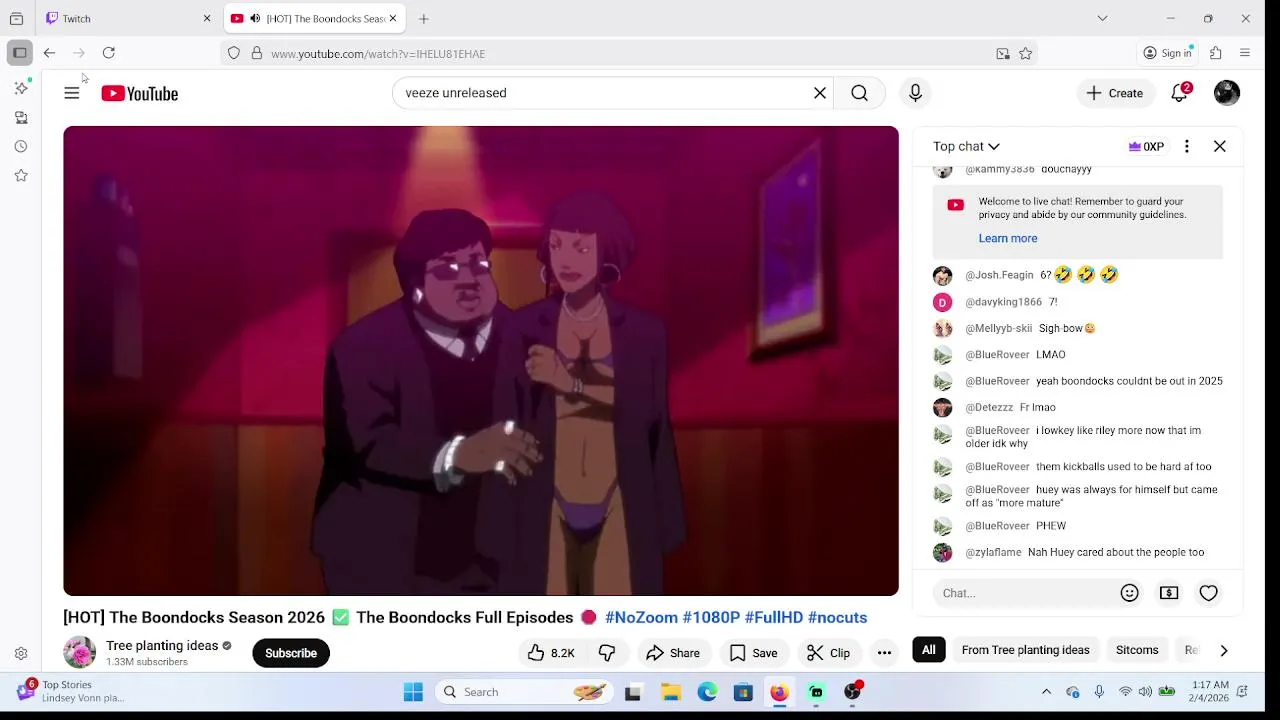
Task: Open a new browser tab
Action: pyautogui.click(x=424, y=18)
